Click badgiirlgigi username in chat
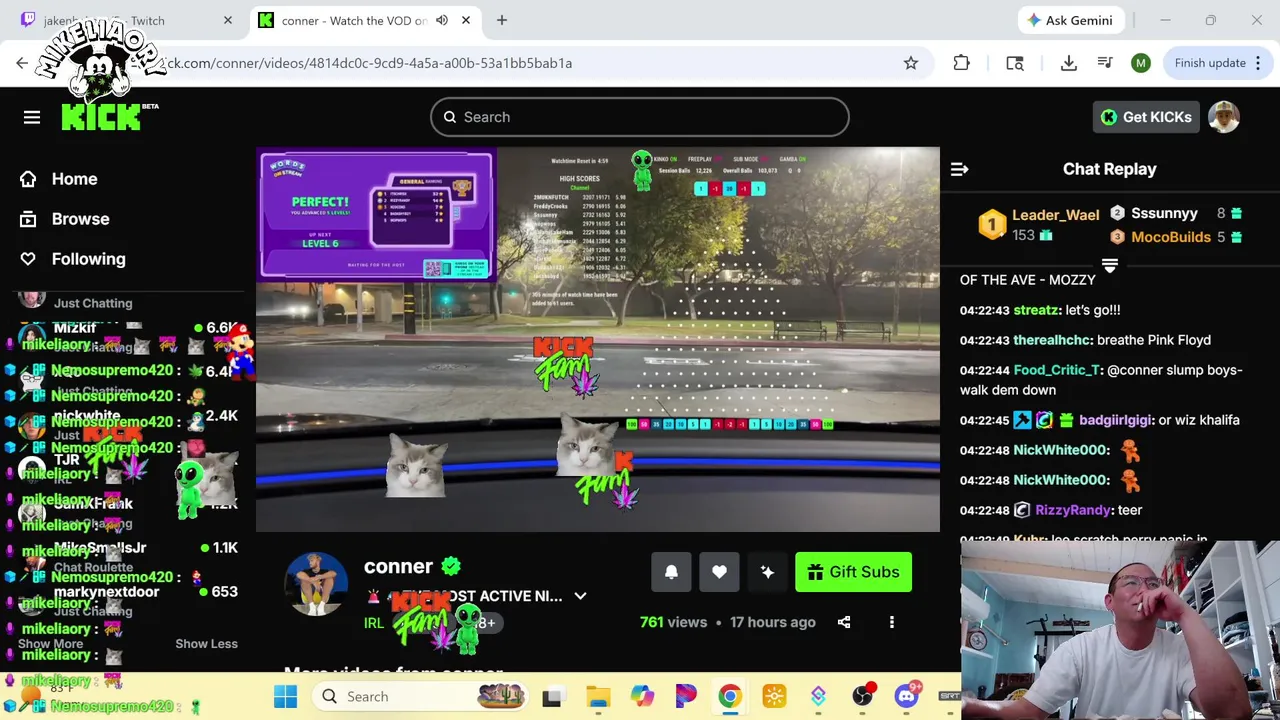Image resolution: width=1280 pixels, height=720 pixels. tap(1114, 420)
